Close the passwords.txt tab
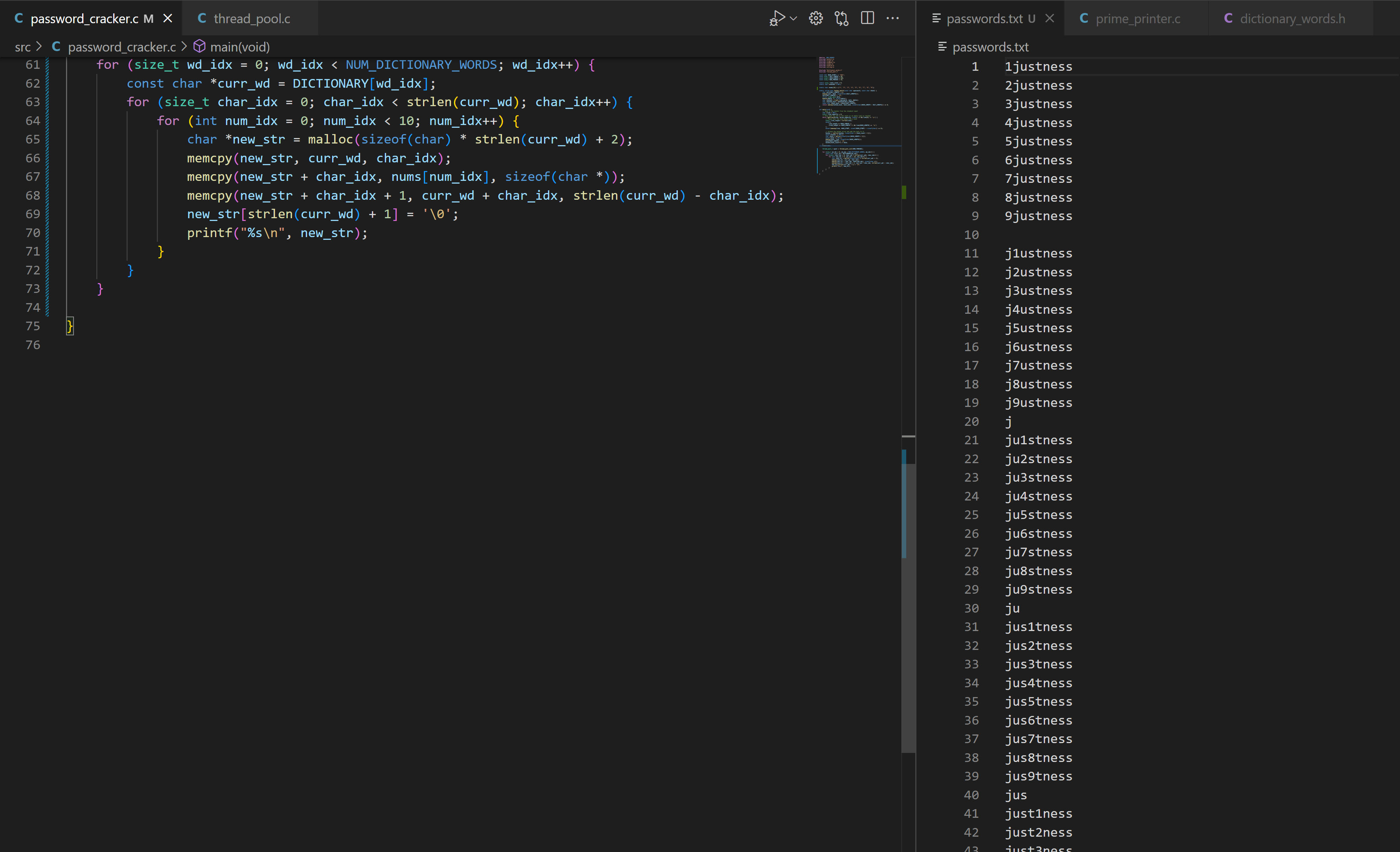 [1049, 18]
